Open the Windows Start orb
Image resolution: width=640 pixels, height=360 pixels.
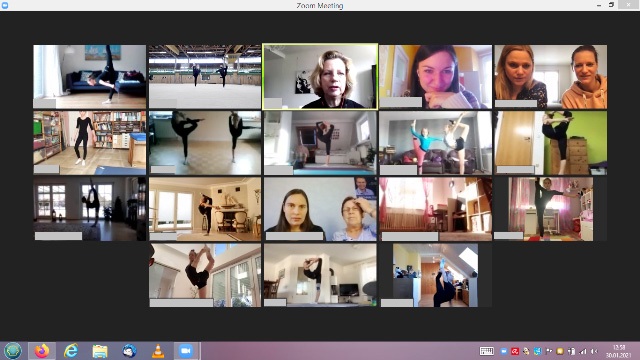13,351
